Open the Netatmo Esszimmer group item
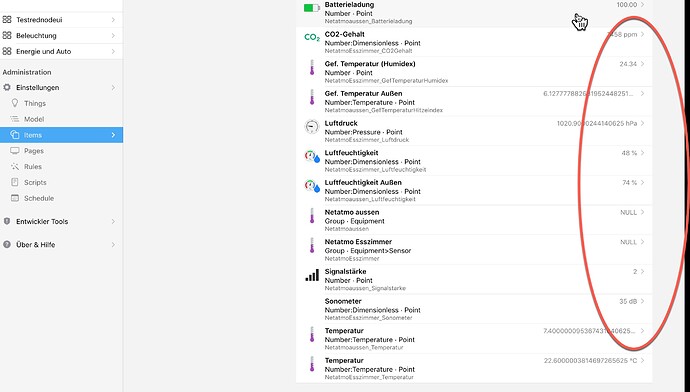 pyautogui.click(x=474, y=249)
